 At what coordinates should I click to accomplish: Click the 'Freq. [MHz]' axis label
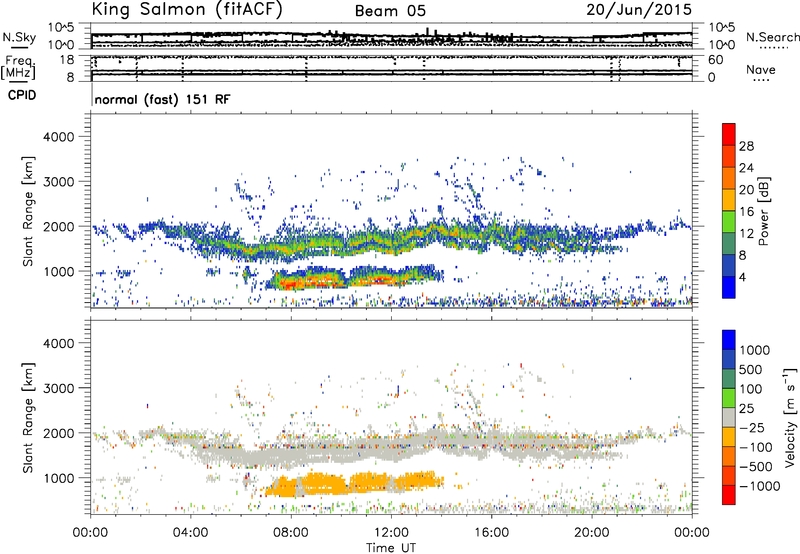(x=18, y=68)
